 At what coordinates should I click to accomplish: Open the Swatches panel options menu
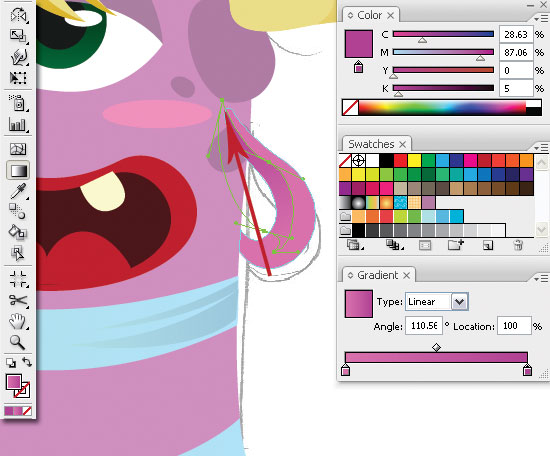pyautogui.click(x=541, y=148)
